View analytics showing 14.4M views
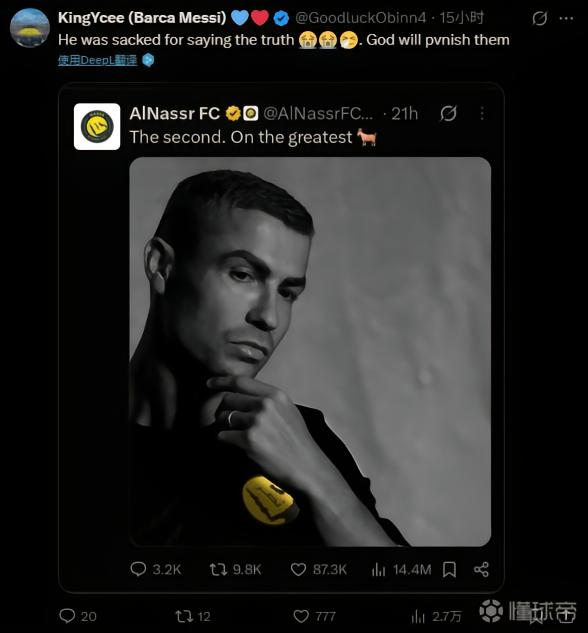This screenshot has width=588, height=633. (x=379, y=570)
